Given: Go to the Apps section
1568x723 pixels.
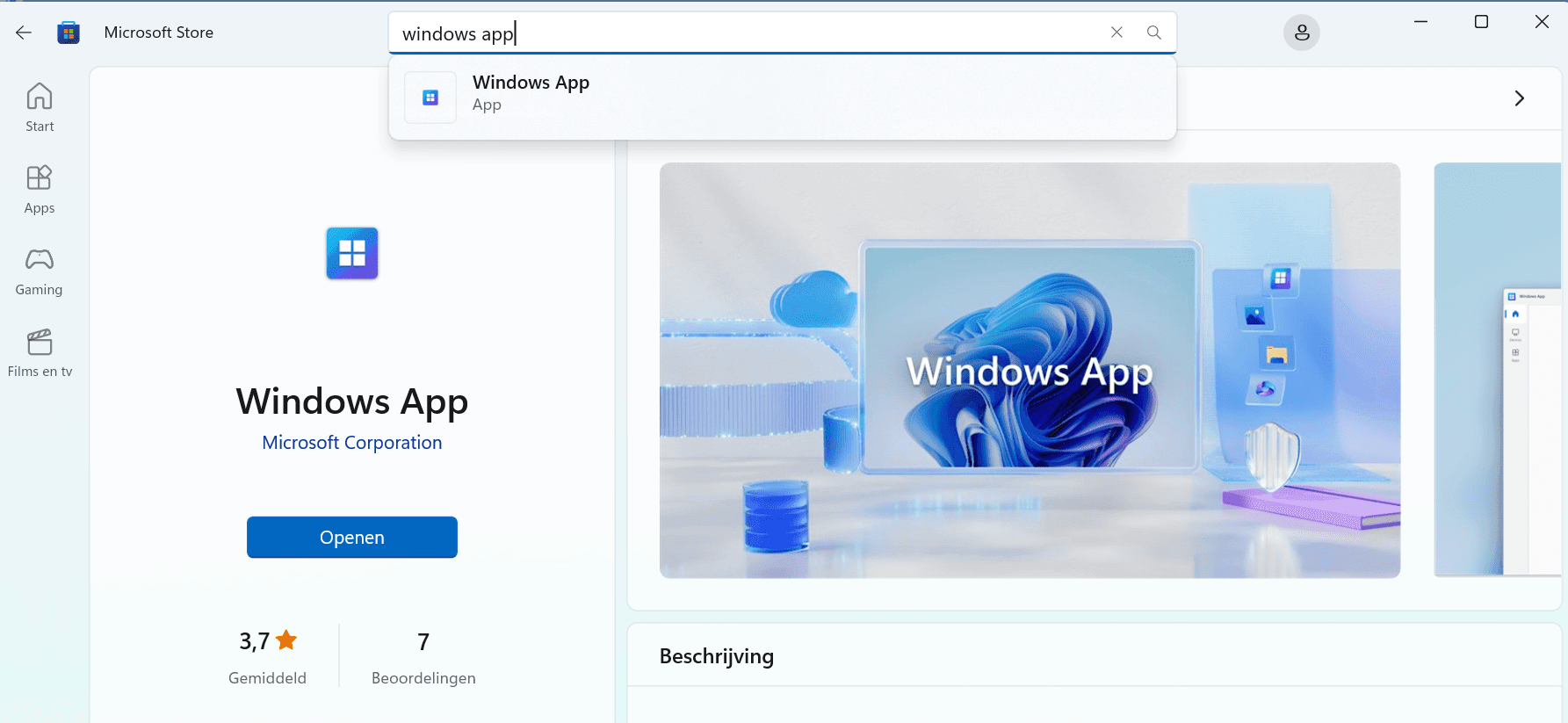Looking at the screenshot, I should pos(40,189).
